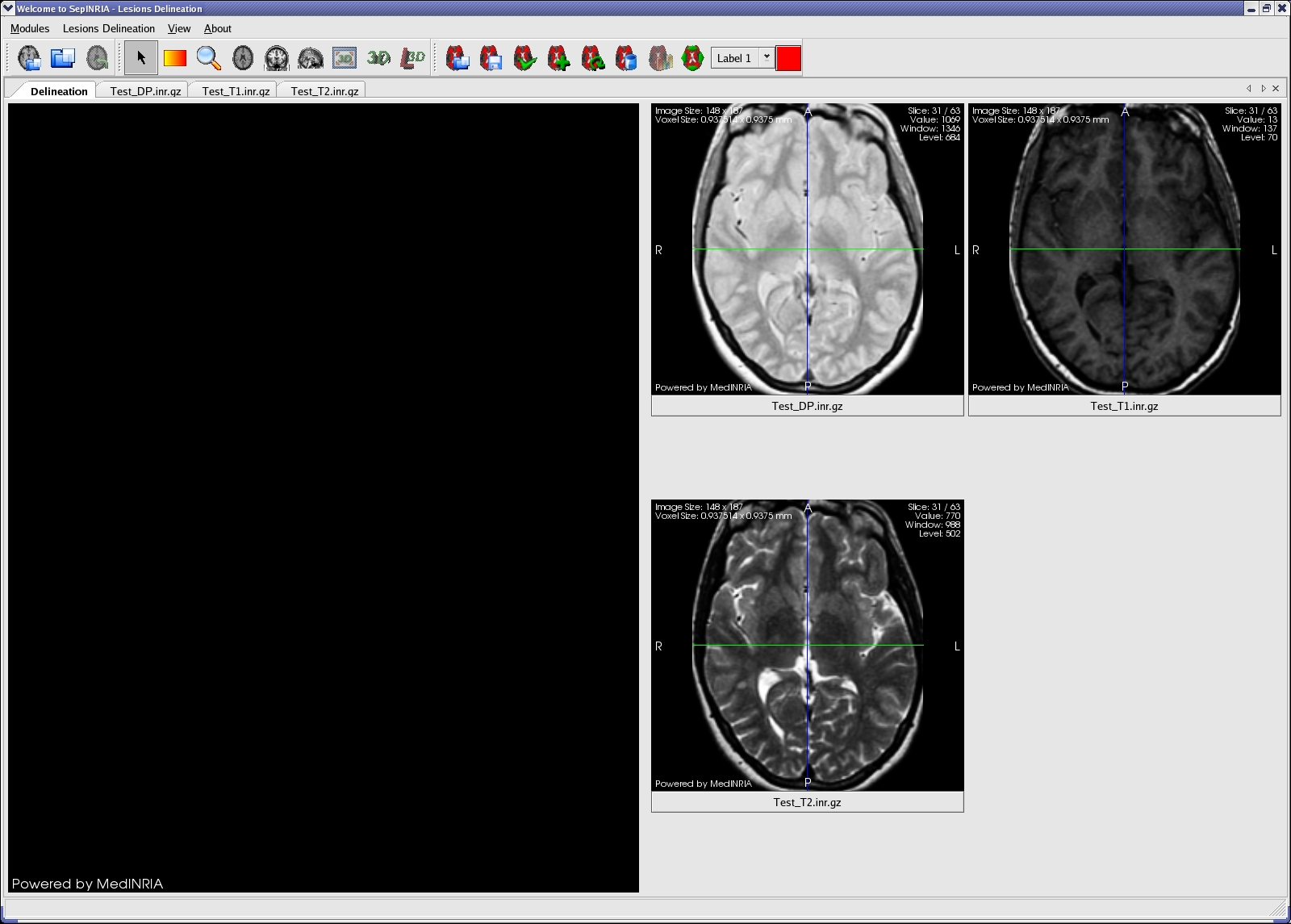Screen dimensions: 1291x924
Task: Click the framed 3D view icon
Action: pos(345,58)
